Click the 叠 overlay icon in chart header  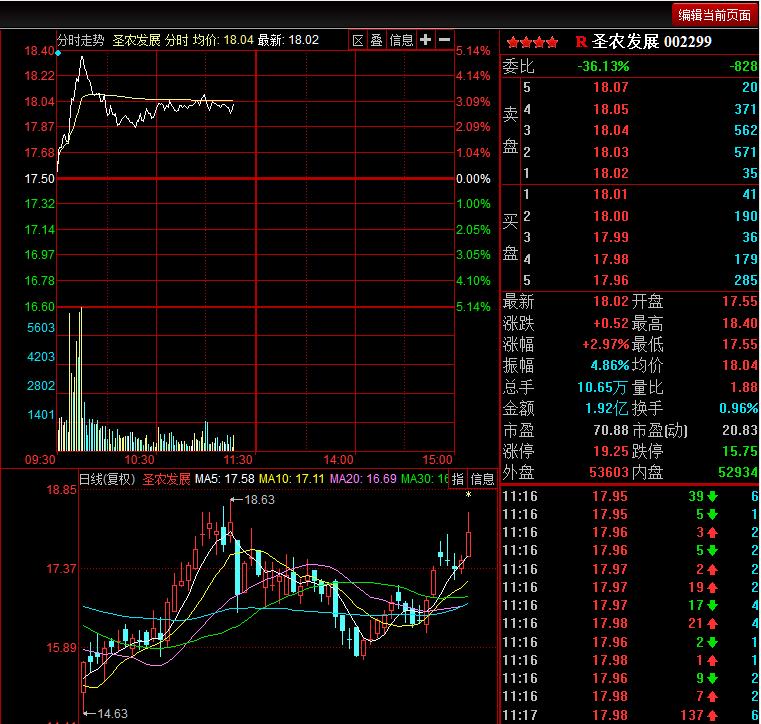click(x=376, y=40)
